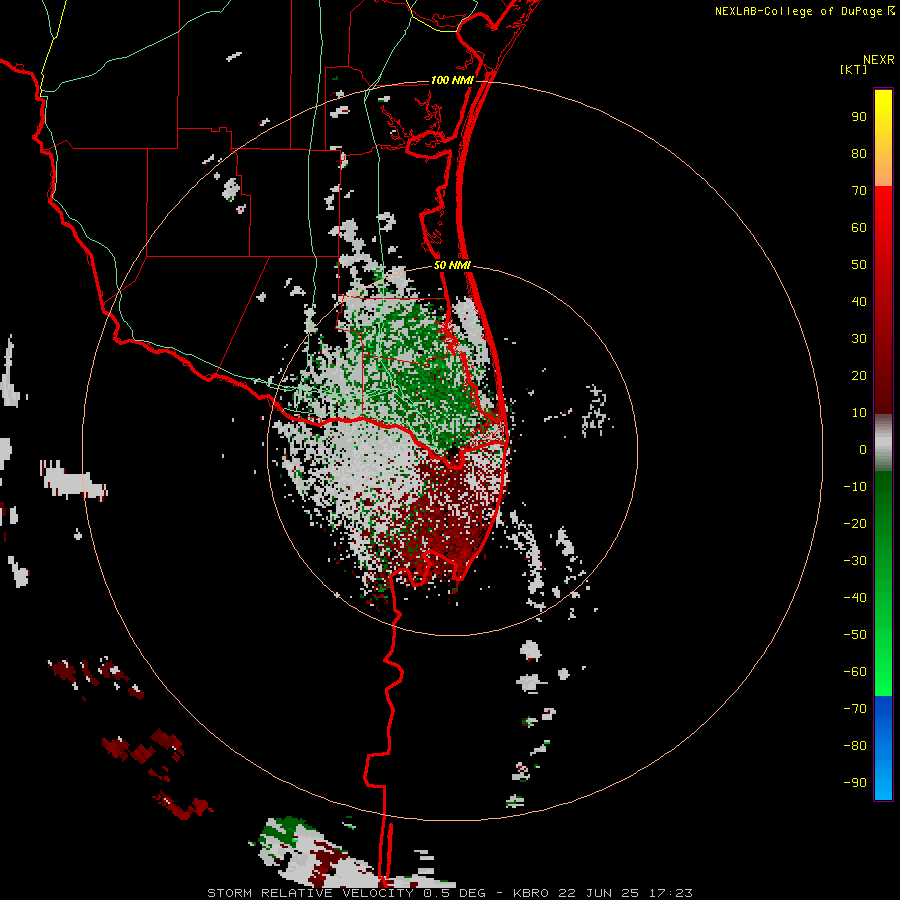The image size is (900, 900).
Task: Click the positive 80 value on the velocity scale
Action: [x=859, y=154]
